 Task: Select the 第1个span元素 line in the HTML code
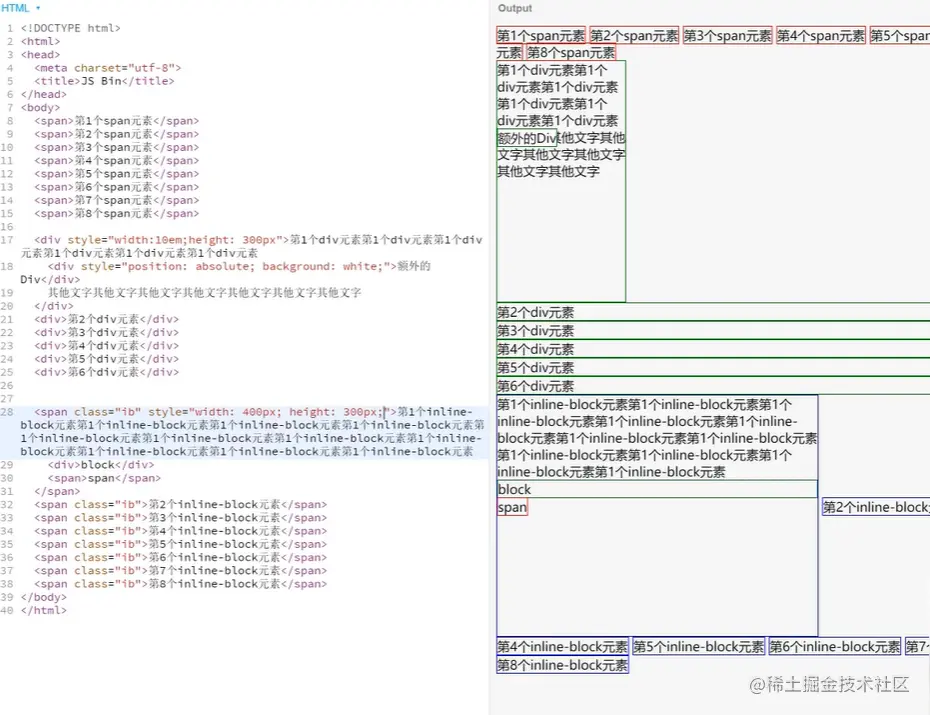pyautogui.click(x=117, y=121)
